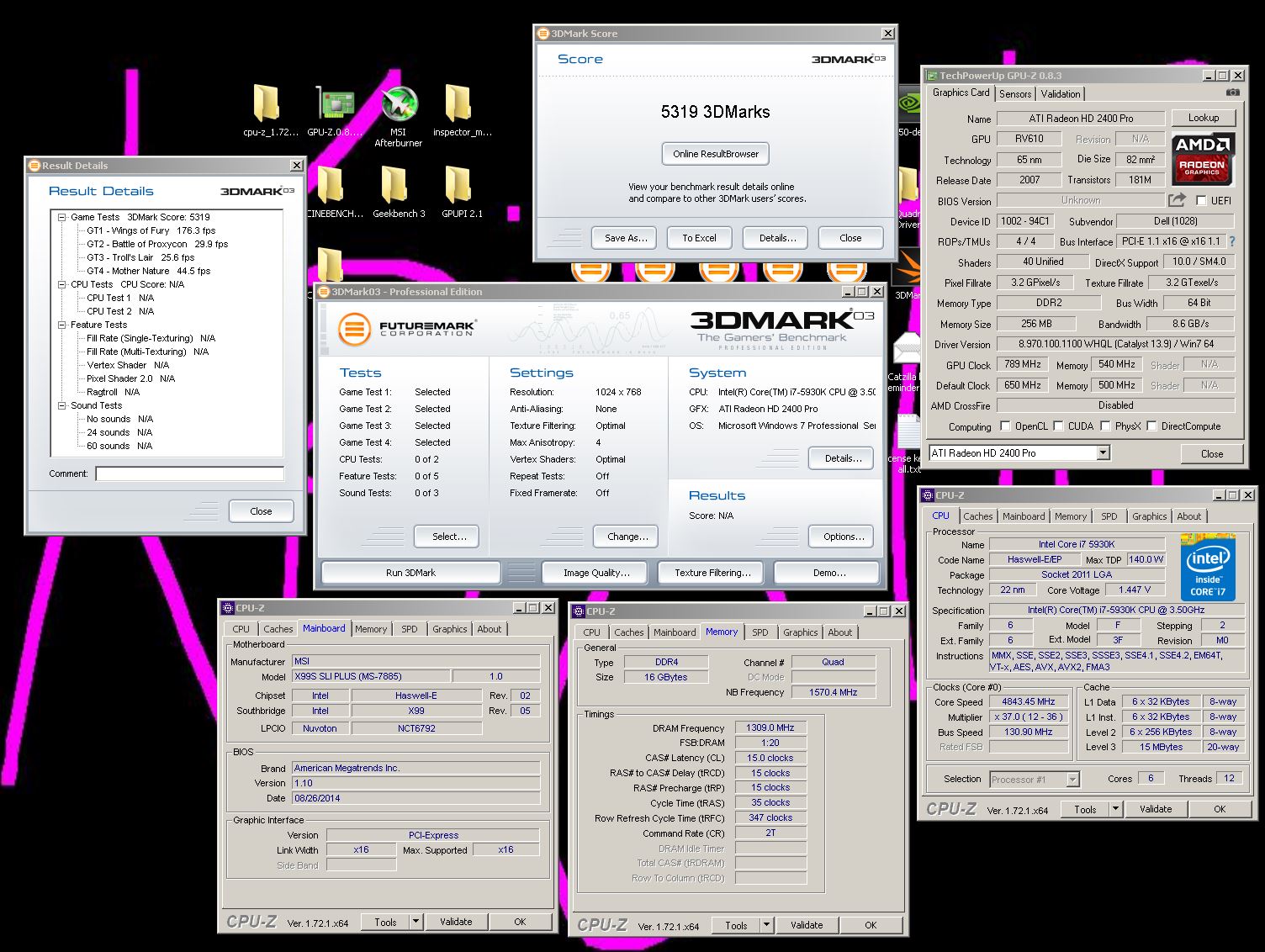Click the Futuremark orange logo in 3DMark03
Image resolution: width=1265 pixels, height=952 pixels.
pos(354,329)
